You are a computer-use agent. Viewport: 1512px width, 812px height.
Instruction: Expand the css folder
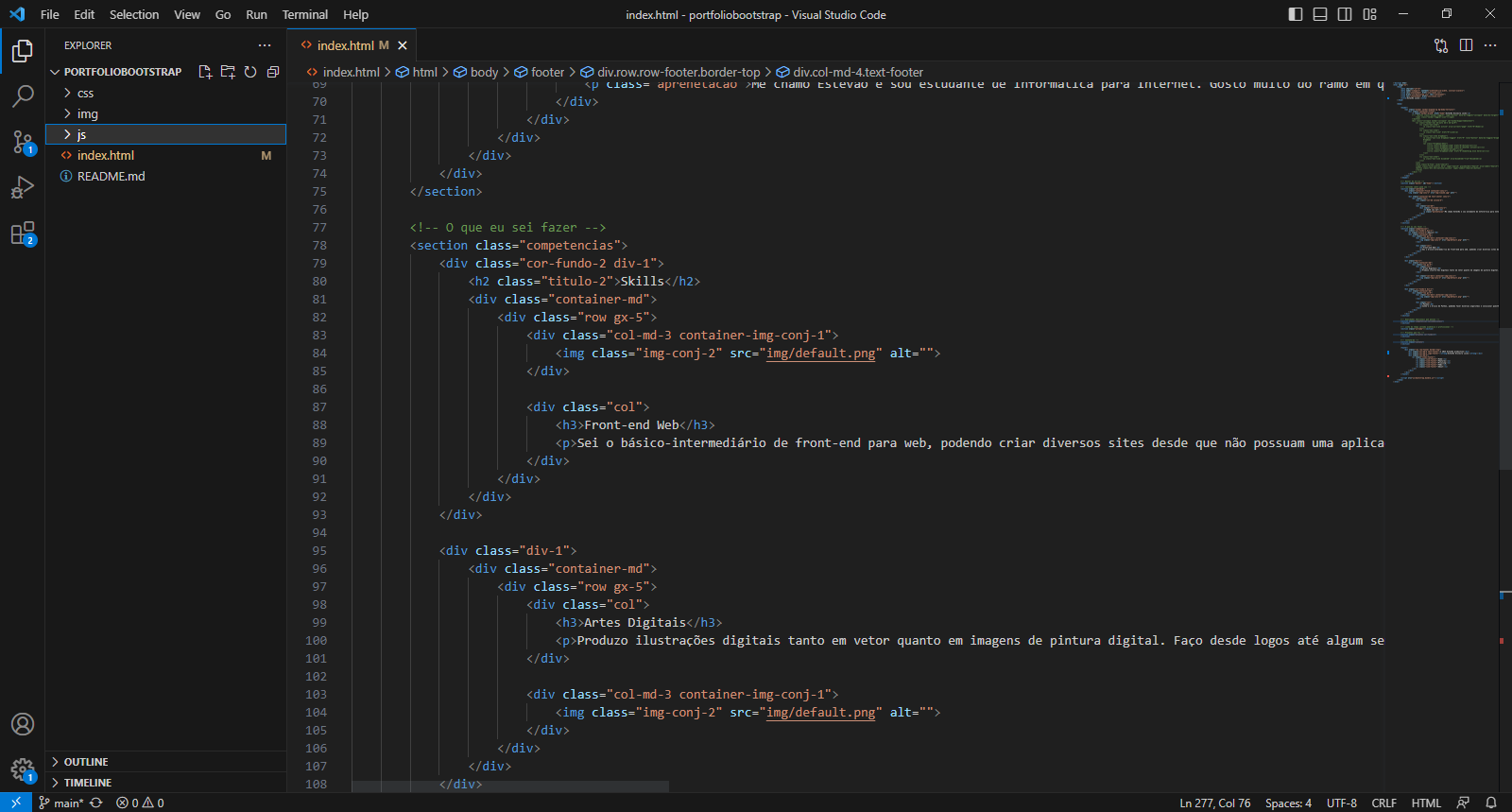(x=85, y=93)
